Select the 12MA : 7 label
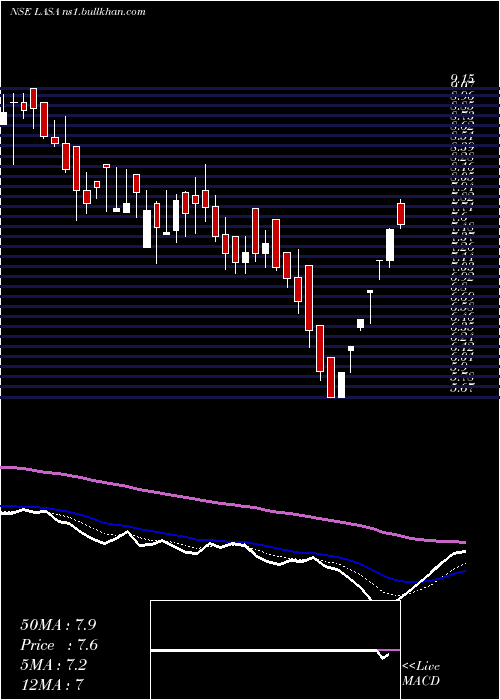The width and height of the screenshot is (500, 700). 52,685
